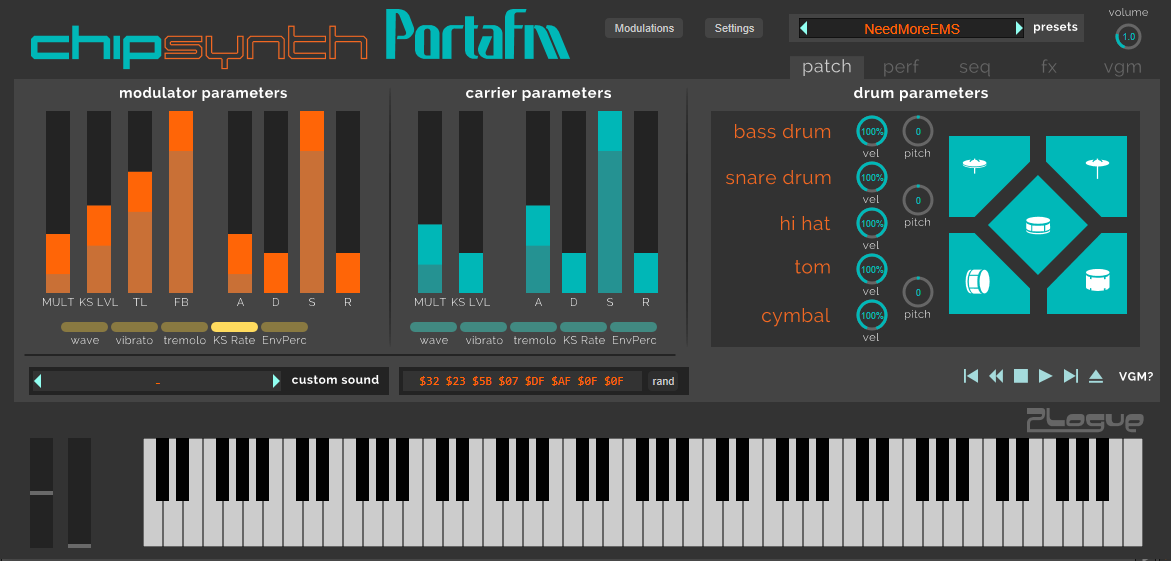Viewport: 1171px width, 561px height.
Task: Hit the bass drum pad
Action: [x=977, y=283]
